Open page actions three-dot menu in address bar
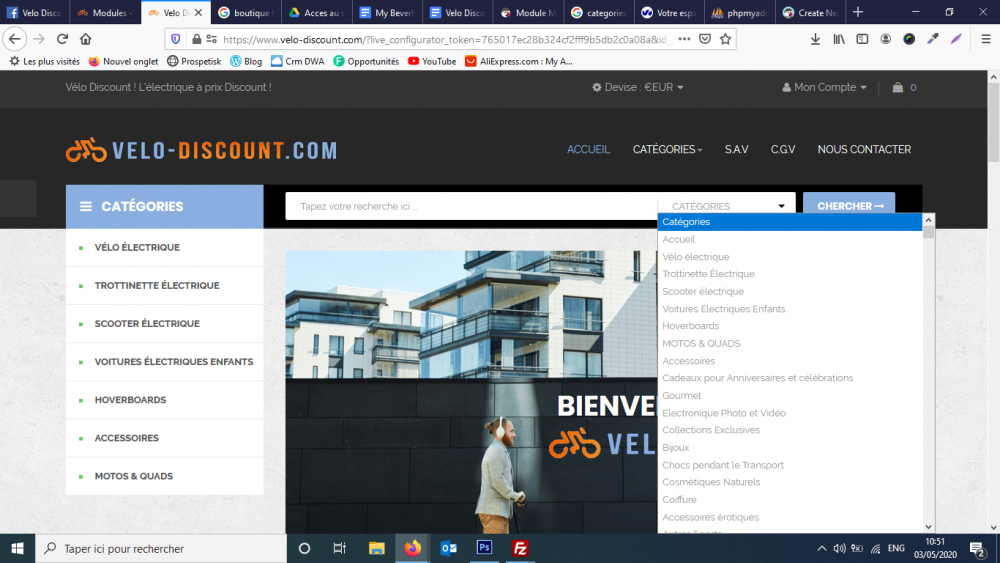The image size is (1000, 563). coord(684,39)
